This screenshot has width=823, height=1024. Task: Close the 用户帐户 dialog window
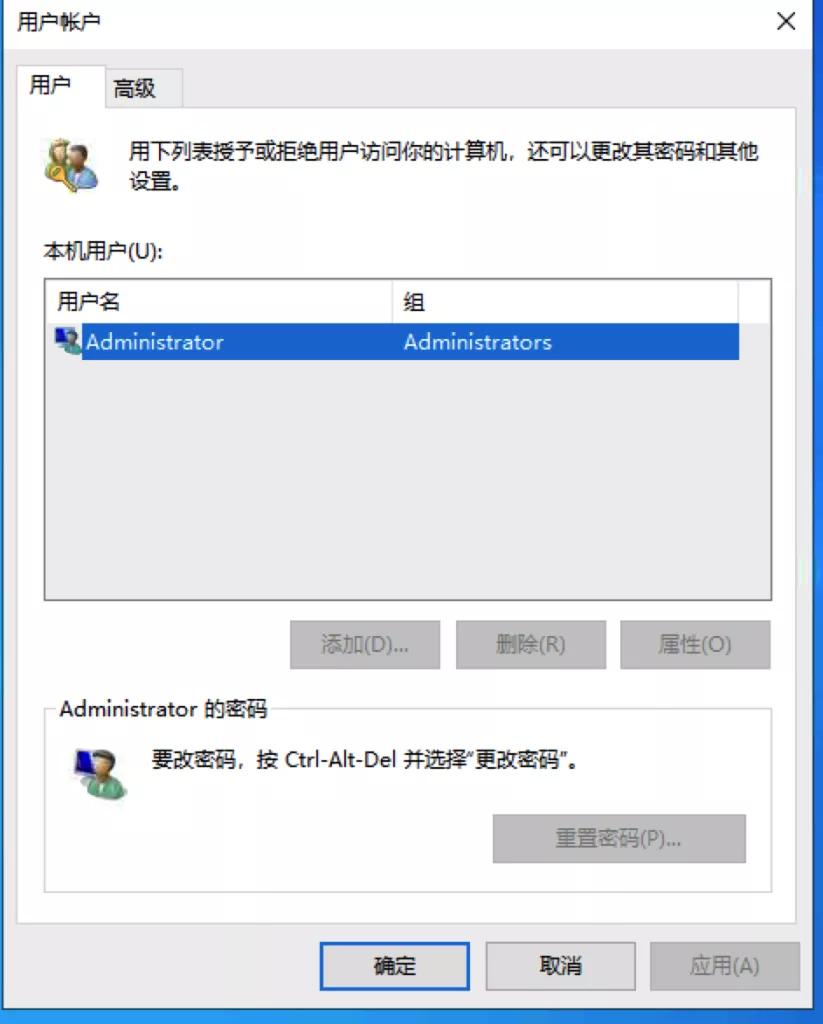pyautogui.click(x=786, y=22)
